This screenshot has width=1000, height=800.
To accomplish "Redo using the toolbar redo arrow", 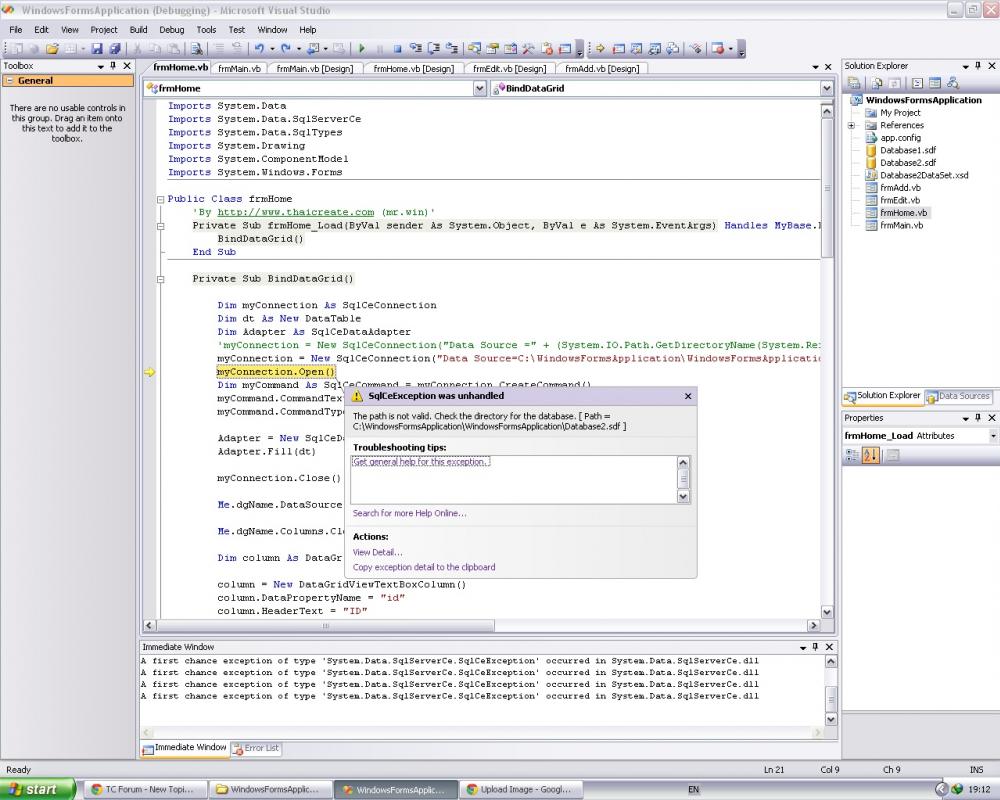I will pos(286,48).
